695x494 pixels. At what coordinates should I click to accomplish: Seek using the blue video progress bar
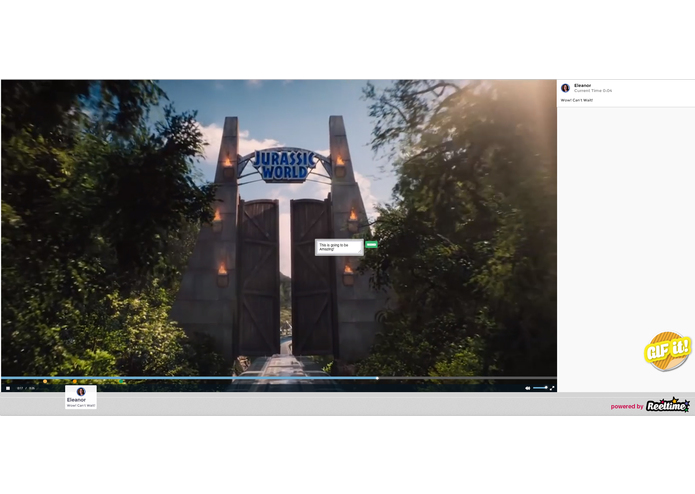(x=189, y=378)
